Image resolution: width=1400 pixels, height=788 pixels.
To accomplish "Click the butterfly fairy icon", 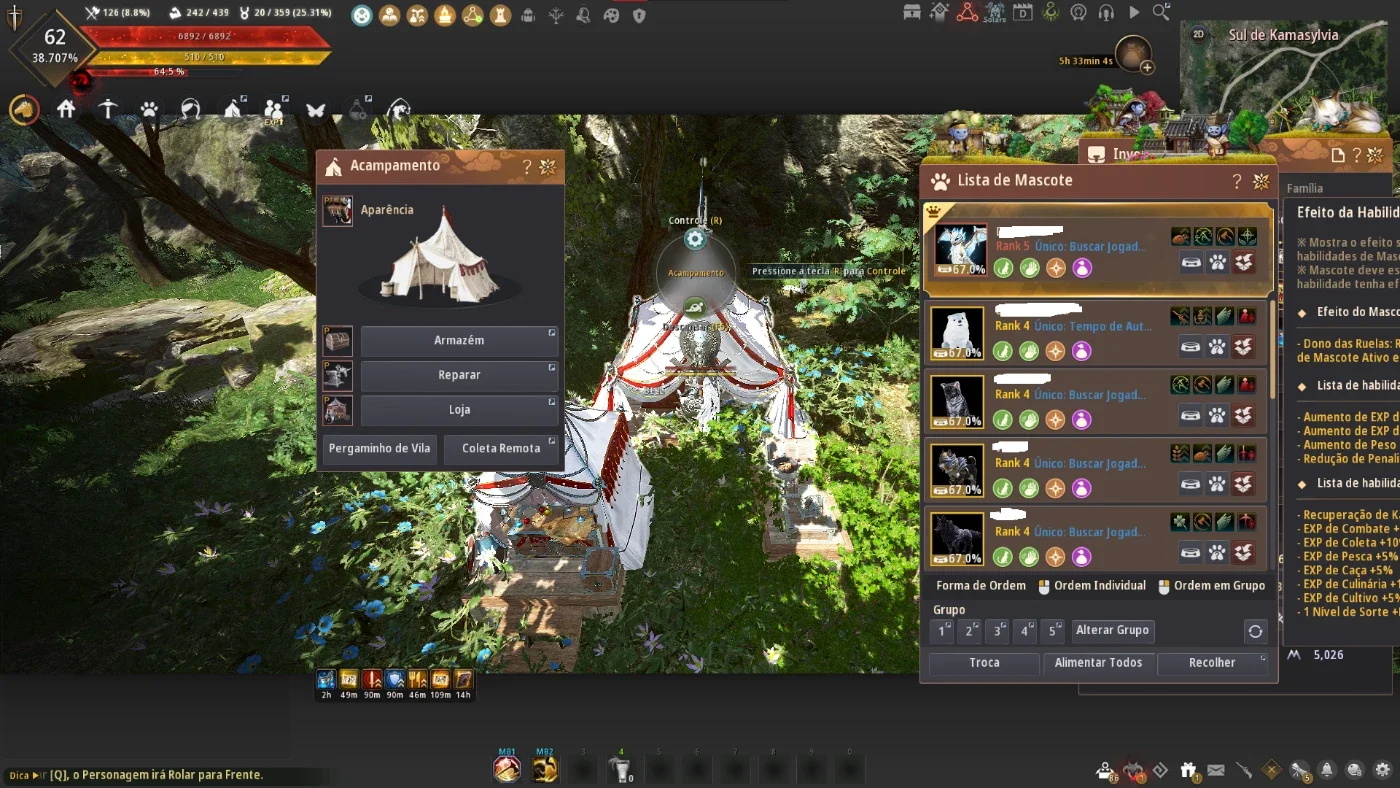I will pos(316,109).
